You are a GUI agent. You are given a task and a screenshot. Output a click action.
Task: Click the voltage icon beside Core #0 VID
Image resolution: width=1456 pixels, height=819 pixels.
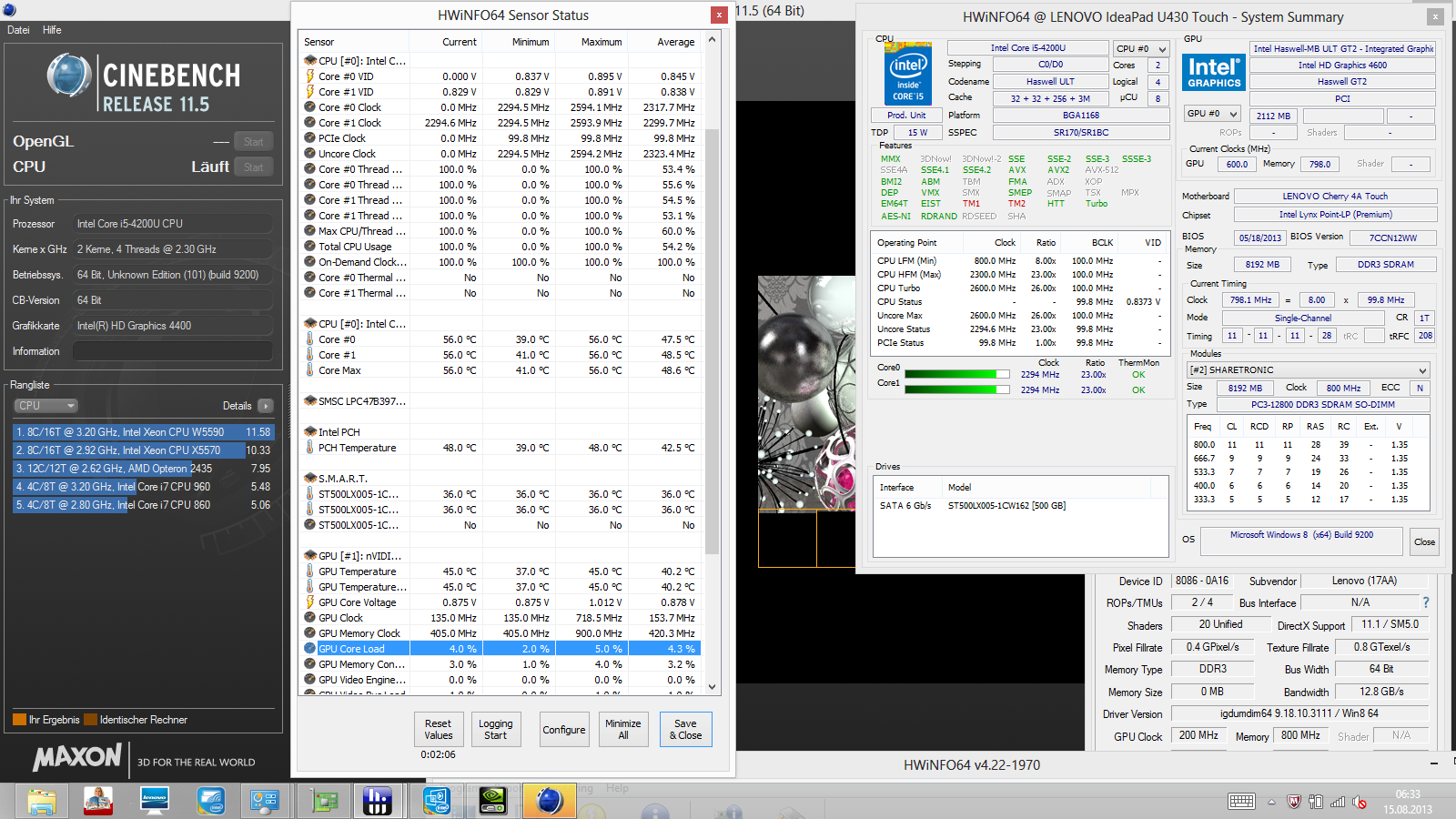pos(310,76)
